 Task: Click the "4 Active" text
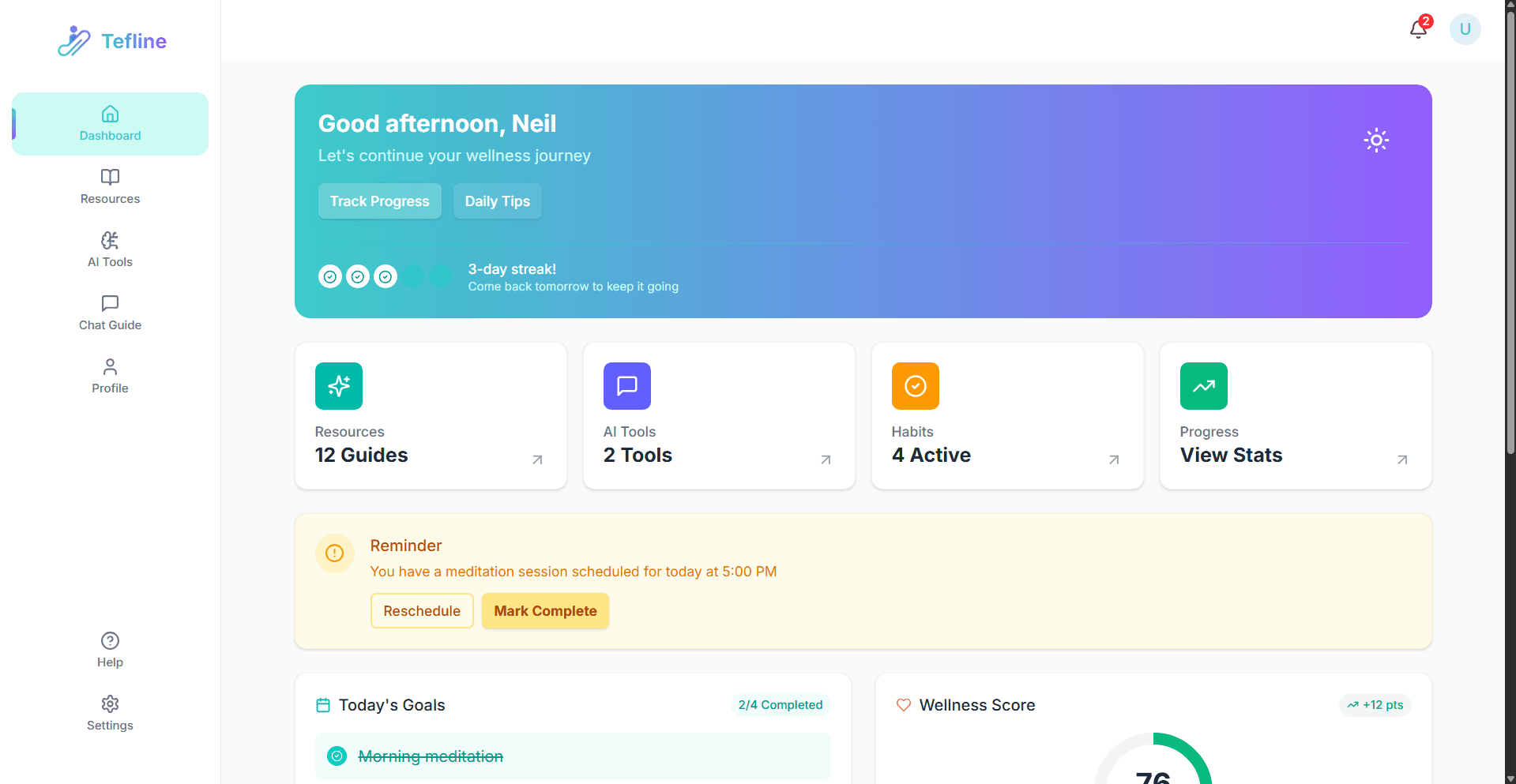(x=931, y=455)
